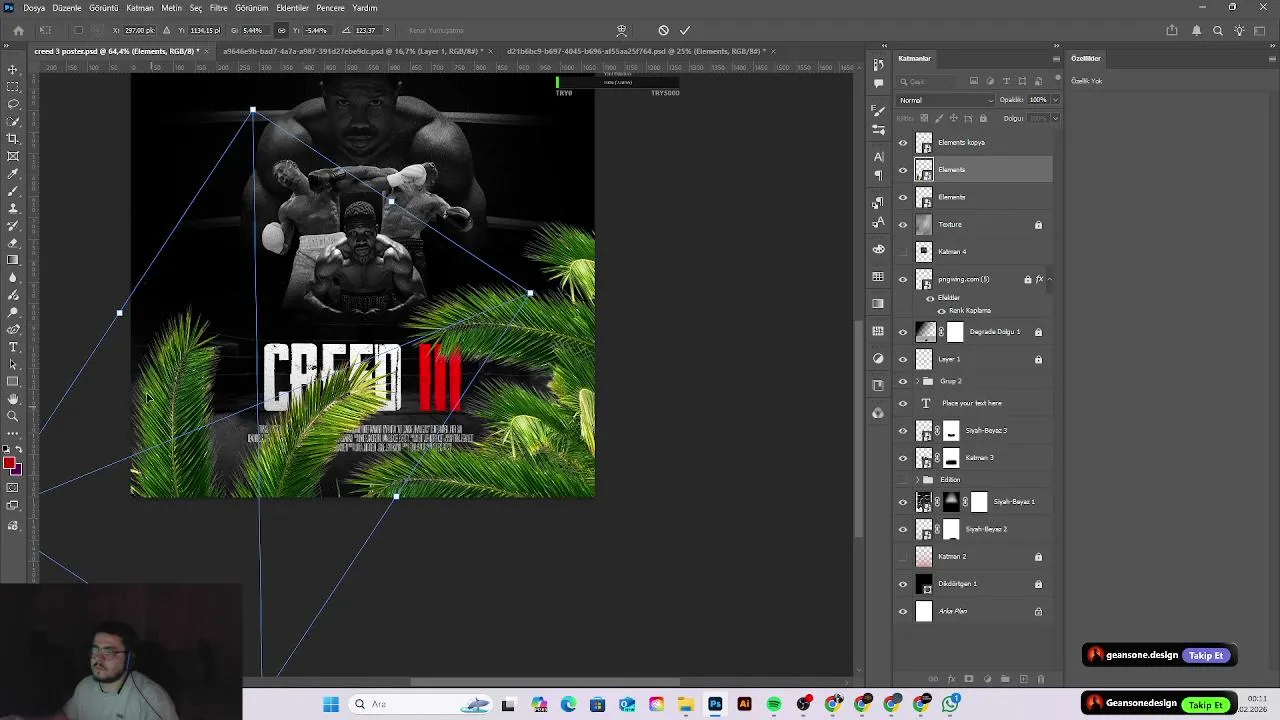Select the Move tool
Image resolution: width=1280 pixels, height=720 pixels.
click(13, 70)
